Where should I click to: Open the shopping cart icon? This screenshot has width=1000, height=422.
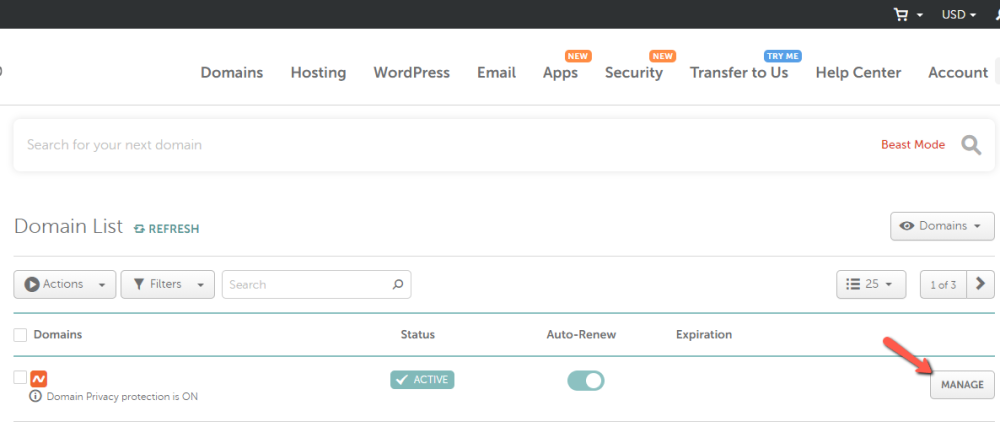[x=901, y=15]
